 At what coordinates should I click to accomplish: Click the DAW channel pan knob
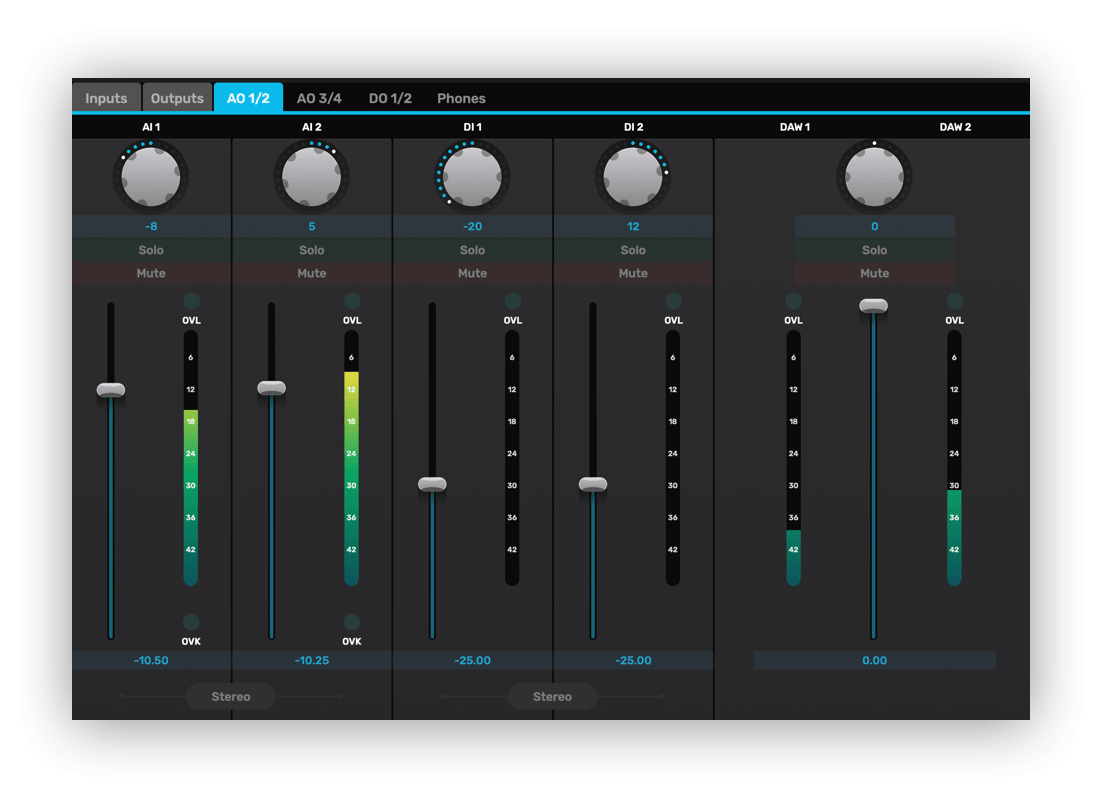click(874, 177)
